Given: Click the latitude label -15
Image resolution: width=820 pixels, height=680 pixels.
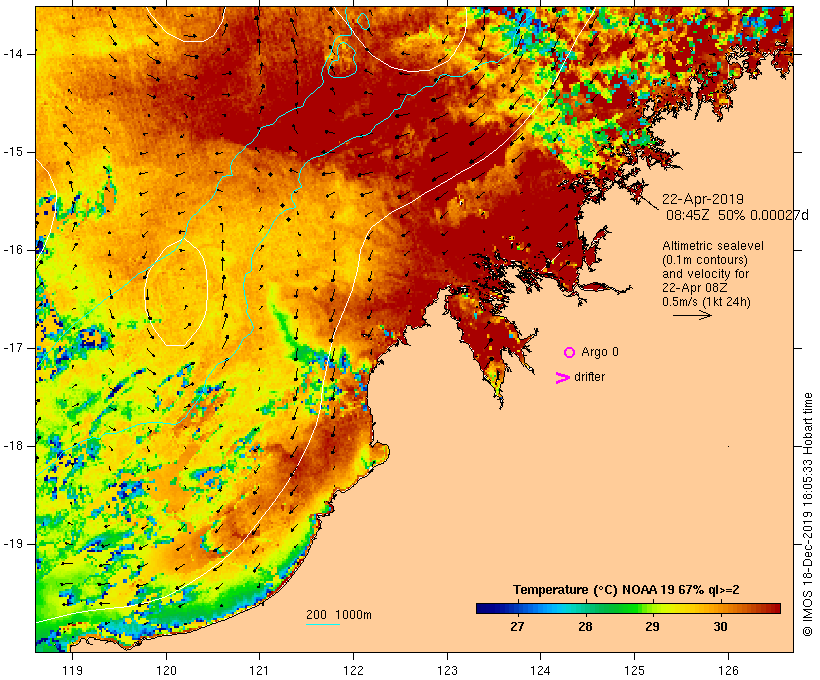Looking at the screenshot, I should pyautogui.click(x=13, y=152).
